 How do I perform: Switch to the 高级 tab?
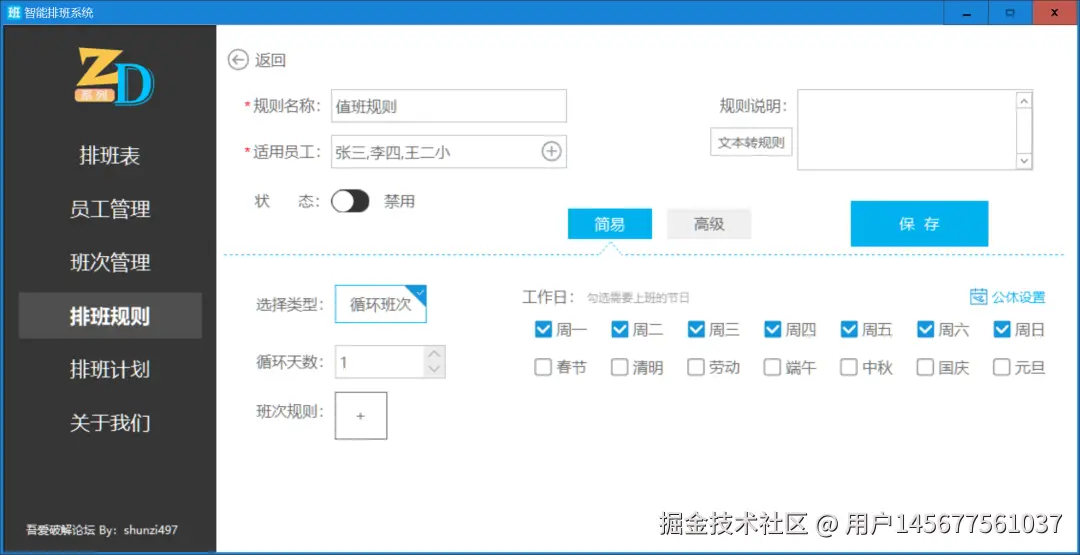tap(709, 224)
